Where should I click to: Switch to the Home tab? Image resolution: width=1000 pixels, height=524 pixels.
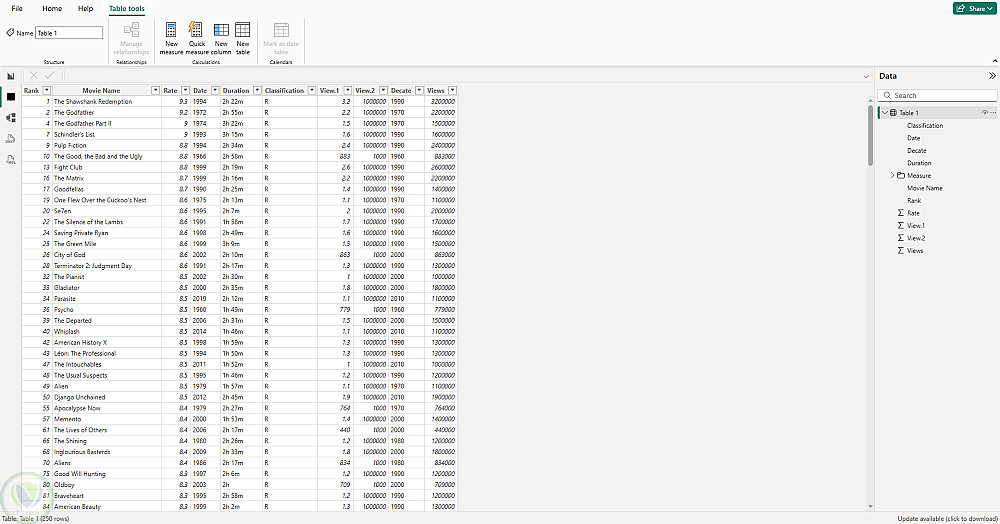(52, 8)
